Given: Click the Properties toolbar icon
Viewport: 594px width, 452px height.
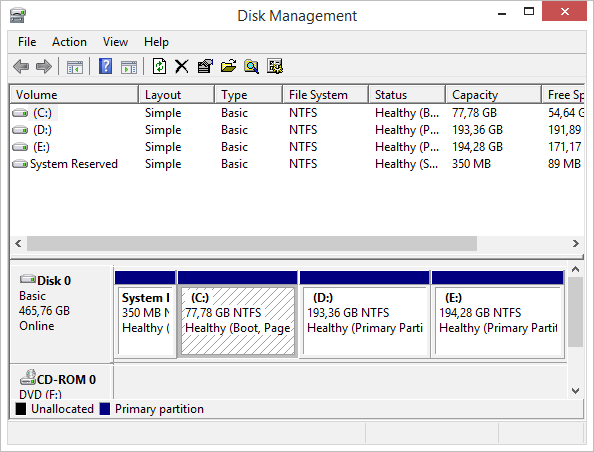Looking at the screenshot, I should pos(205,66).
